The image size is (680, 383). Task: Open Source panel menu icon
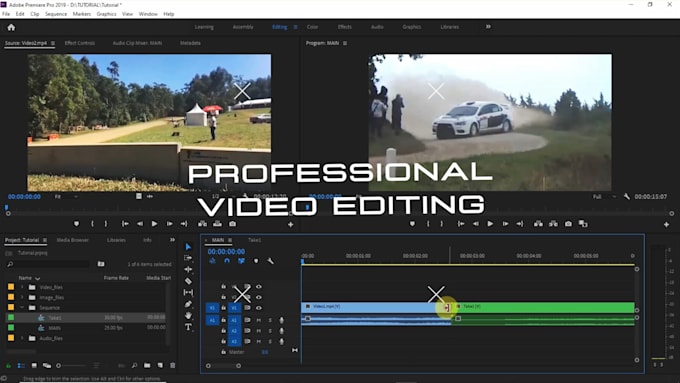[53, 43]
